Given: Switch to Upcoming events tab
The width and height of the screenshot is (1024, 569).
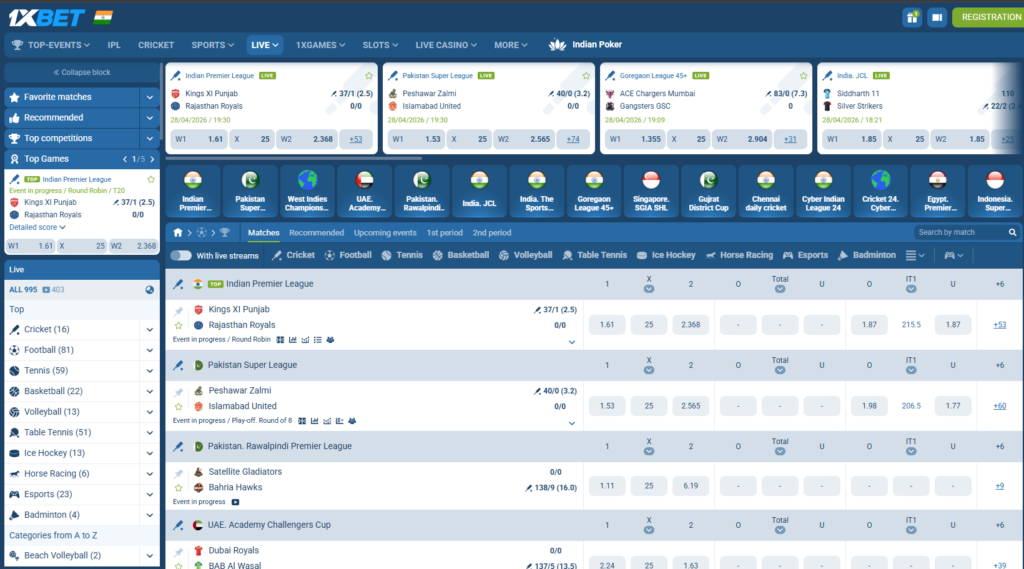Looking at the screenshot, I should (x=385, y=233).
